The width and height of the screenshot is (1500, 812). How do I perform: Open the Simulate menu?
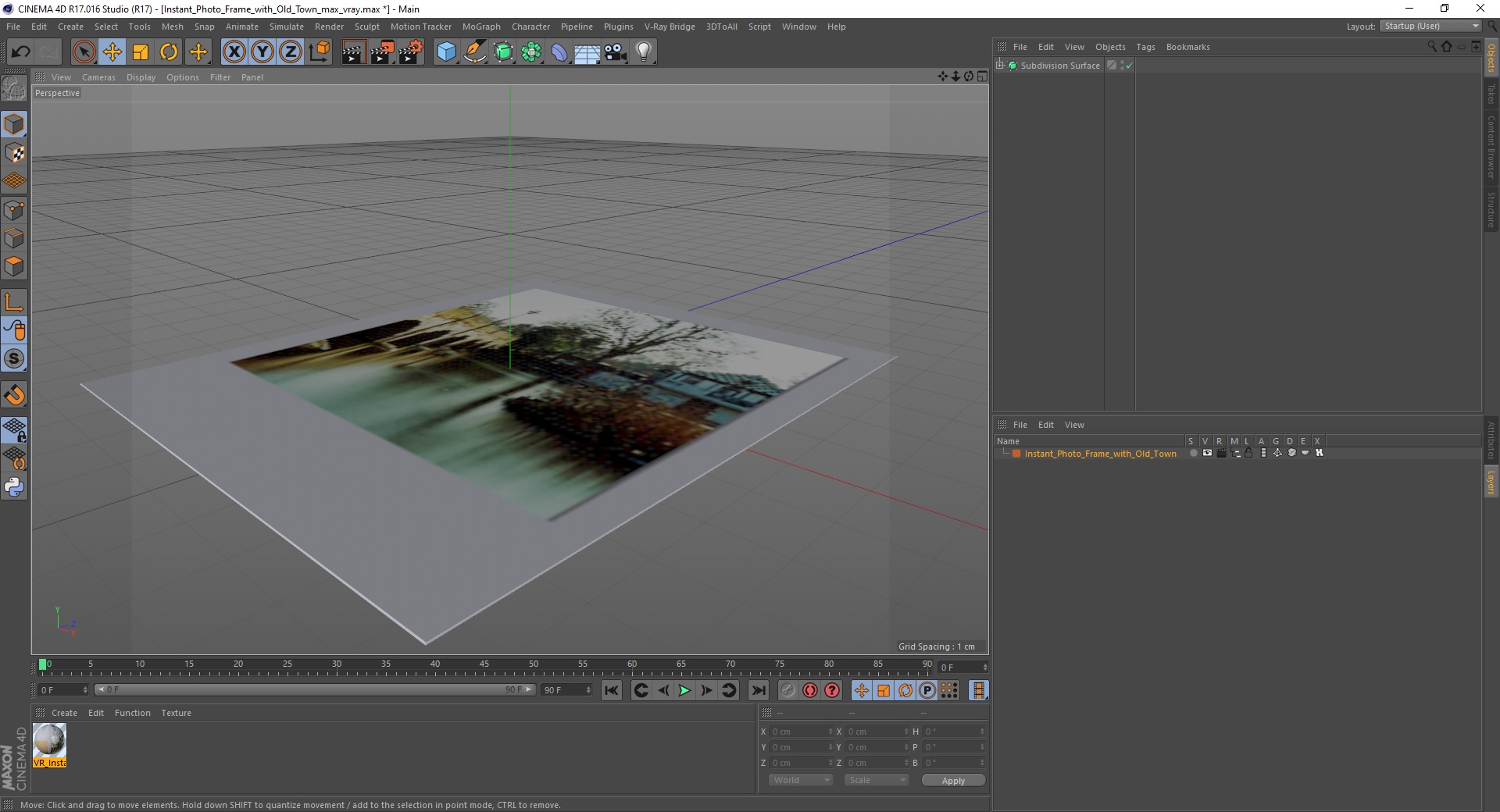click(x=287, y=27)
